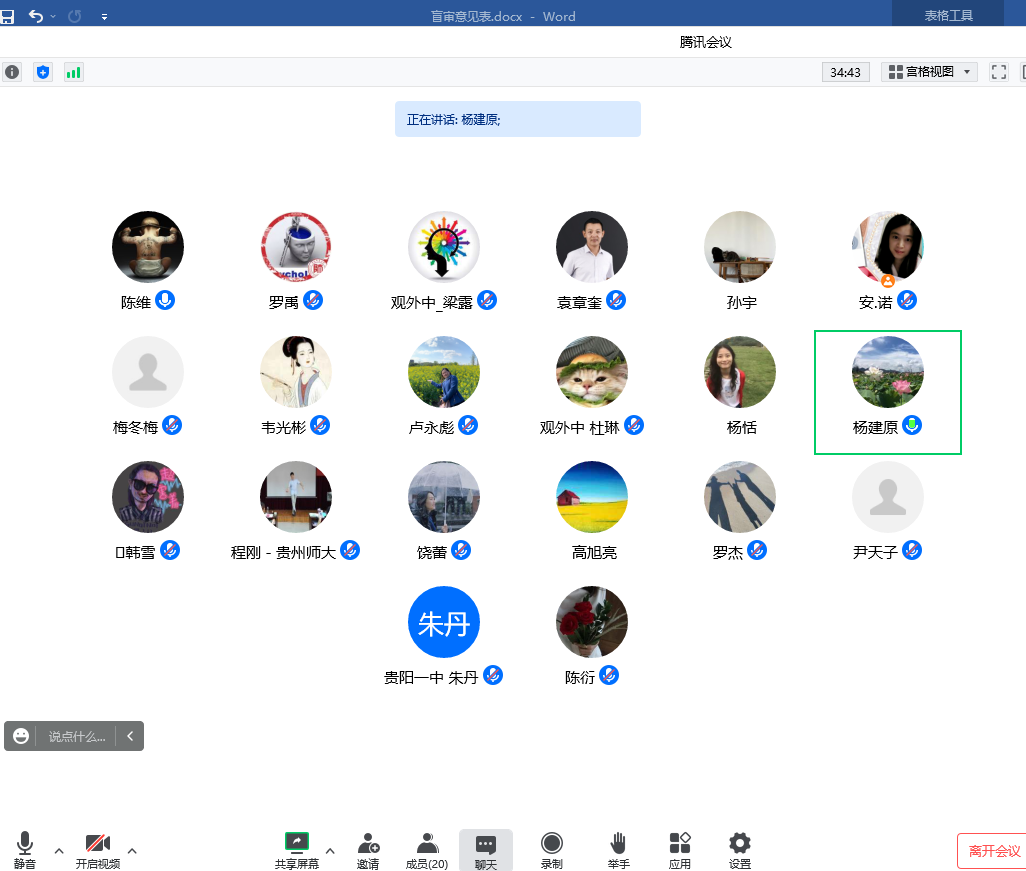Click Word save icon in title bar
Image resolution: width=1026 pixels, height=871 pixels.
click(7, 16)
